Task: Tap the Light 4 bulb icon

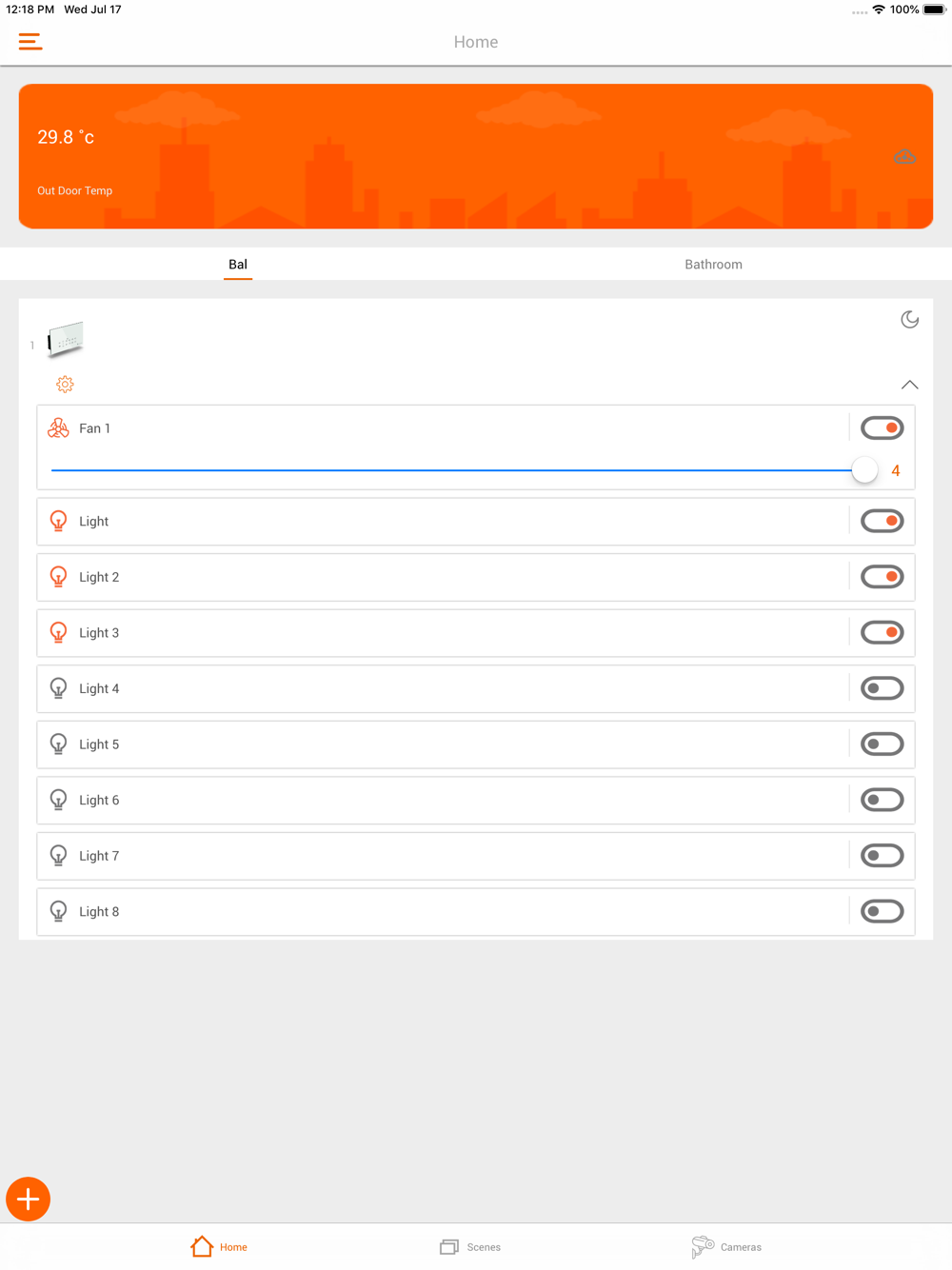Action: point(58,688)
